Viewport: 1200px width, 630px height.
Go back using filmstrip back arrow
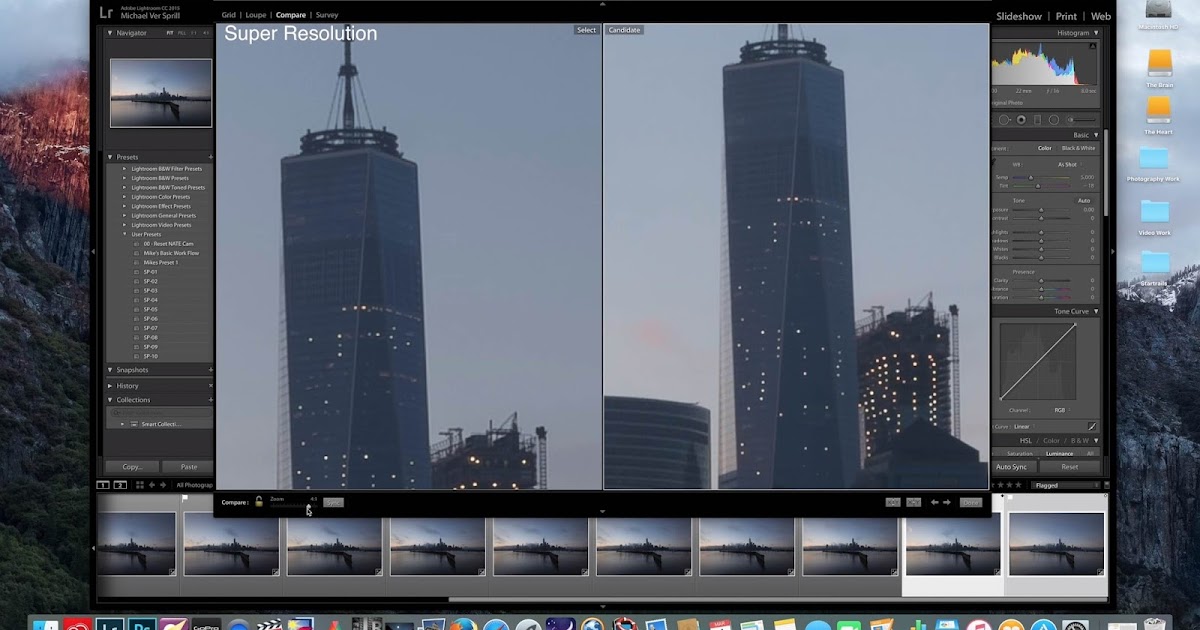(x=152, y=485)
